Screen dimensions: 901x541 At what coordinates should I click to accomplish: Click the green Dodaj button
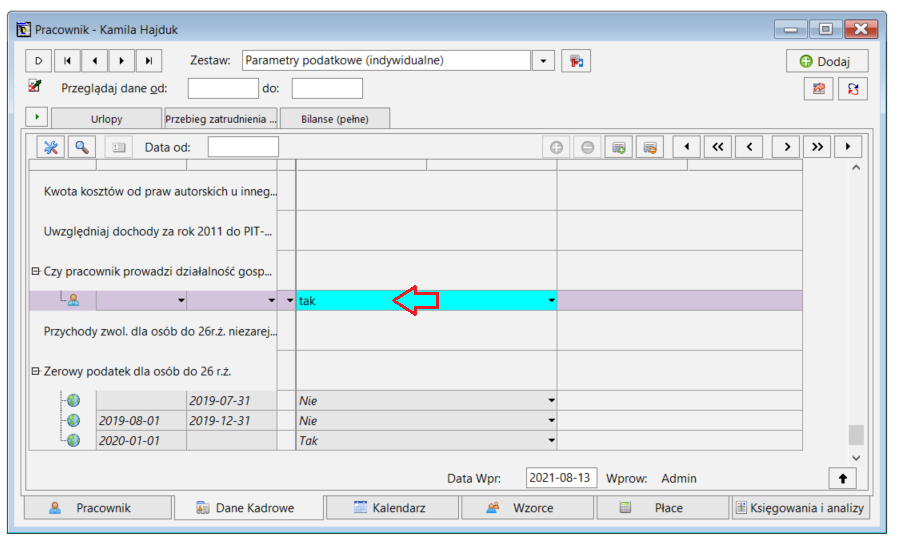tap(827, 62)
